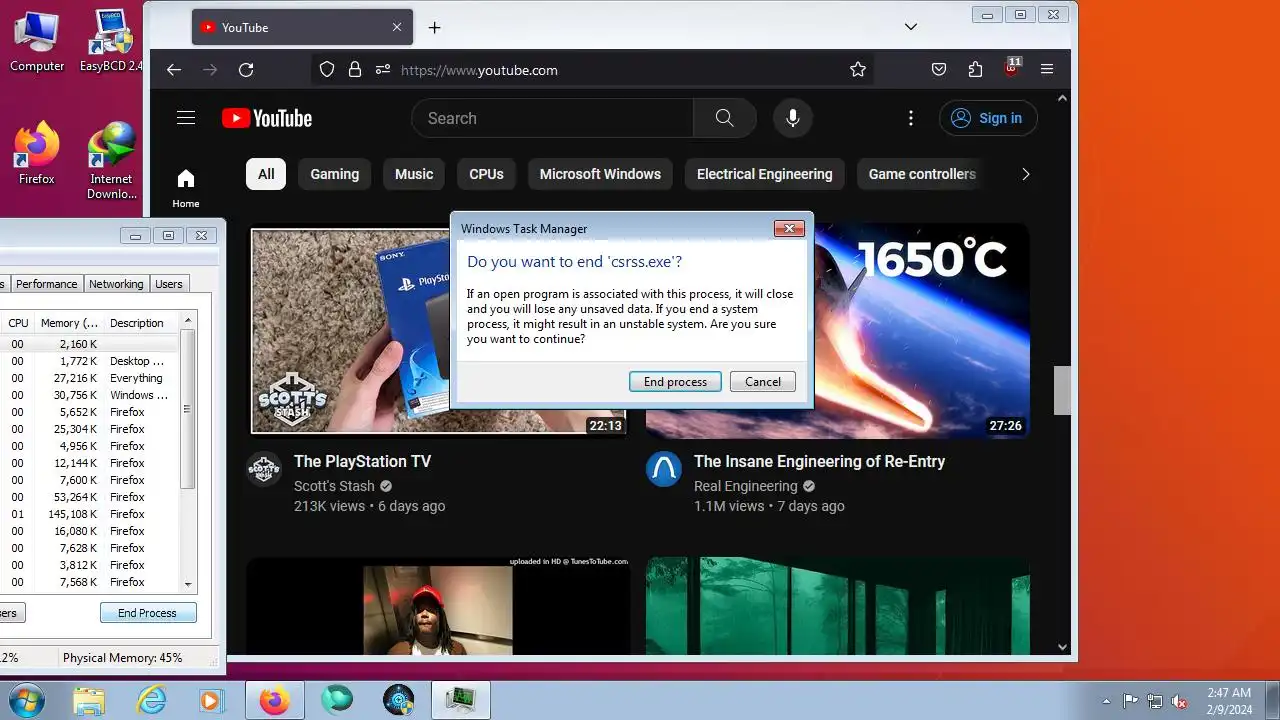This screenshot has width=1280, height=720.
Task: Open Windows Explorer from taskbar
Action: [x=89, y=700]
